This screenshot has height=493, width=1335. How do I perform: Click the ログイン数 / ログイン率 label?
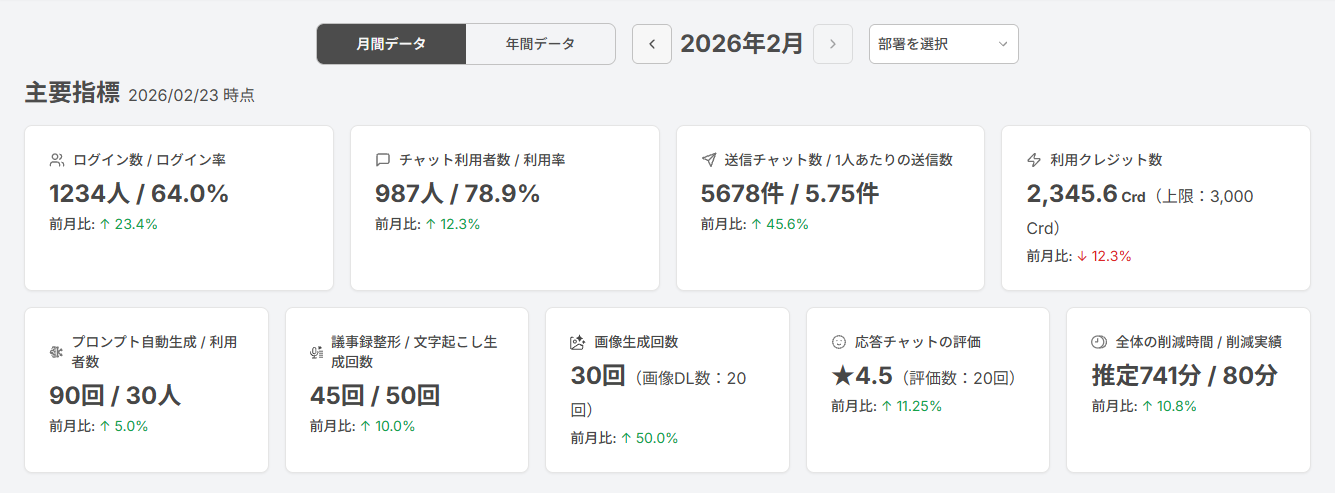click(x=149, y=160)
